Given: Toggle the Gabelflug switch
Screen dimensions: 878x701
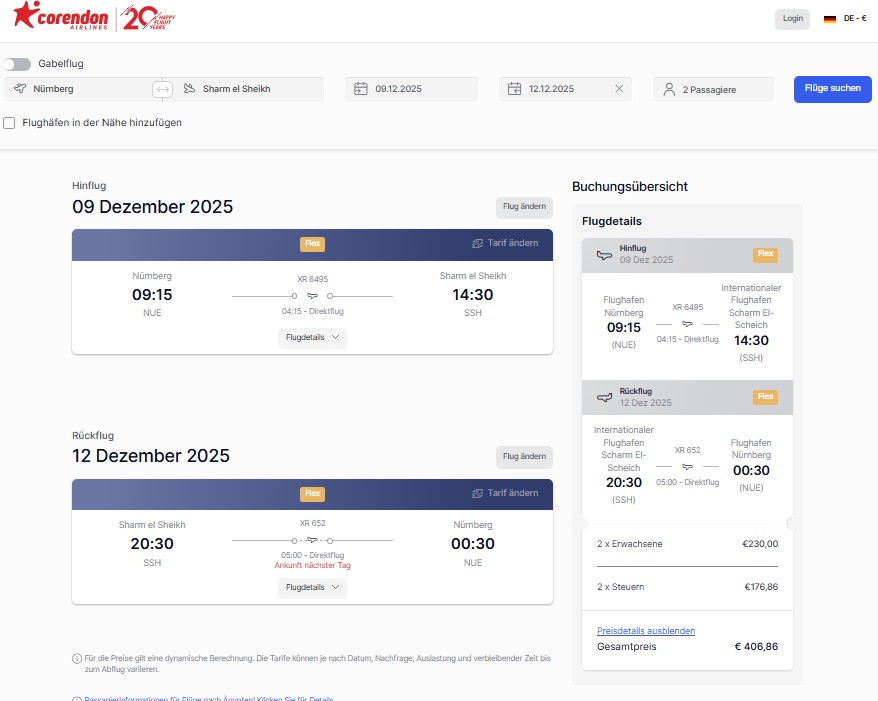Looking at the screenshot, I should [x=17, y=64].
